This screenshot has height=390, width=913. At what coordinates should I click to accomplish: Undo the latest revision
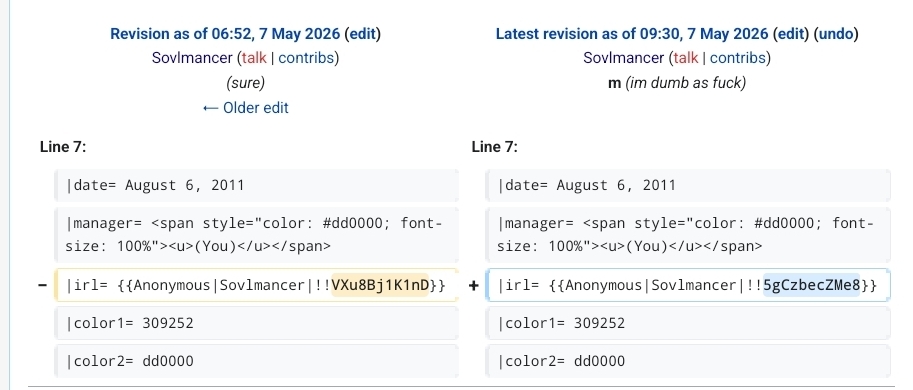(x=836, y=34)
